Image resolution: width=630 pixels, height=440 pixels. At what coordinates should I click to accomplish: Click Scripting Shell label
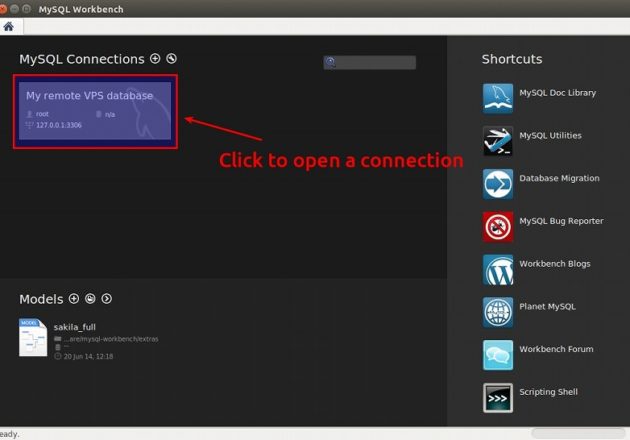[548, 392]
